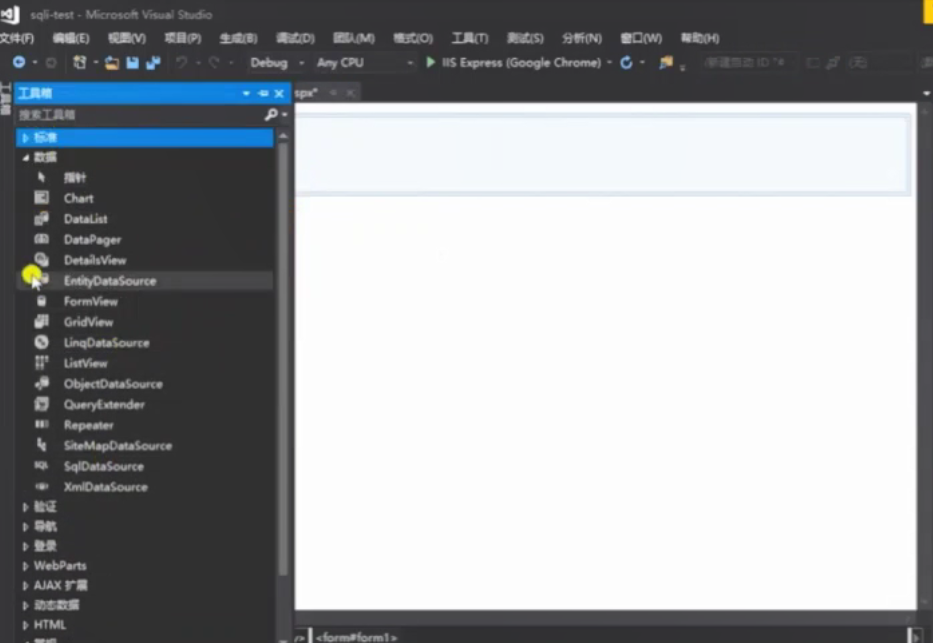Viewport: 933px width, 643px height.
Task: Open the toolbox window position dropdown arrow
Action: [x=246, y=93]
